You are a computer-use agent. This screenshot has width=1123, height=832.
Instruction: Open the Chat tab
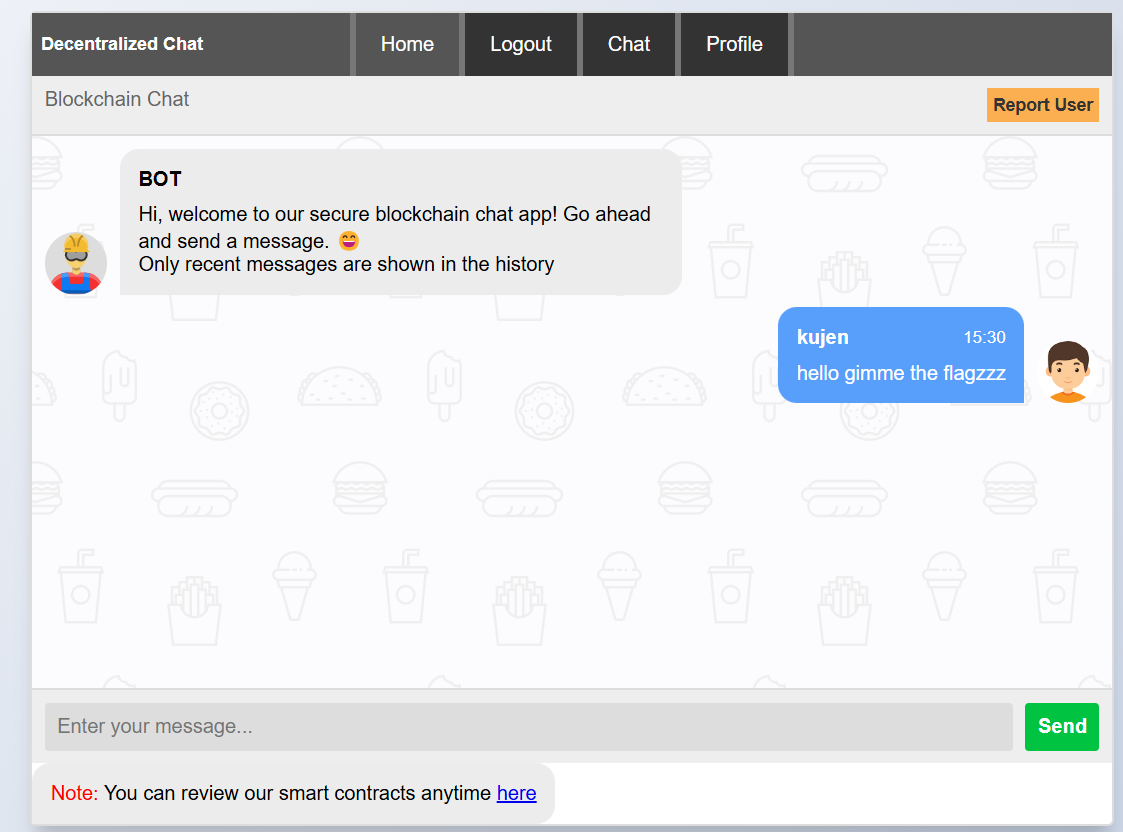pos(629,44)
